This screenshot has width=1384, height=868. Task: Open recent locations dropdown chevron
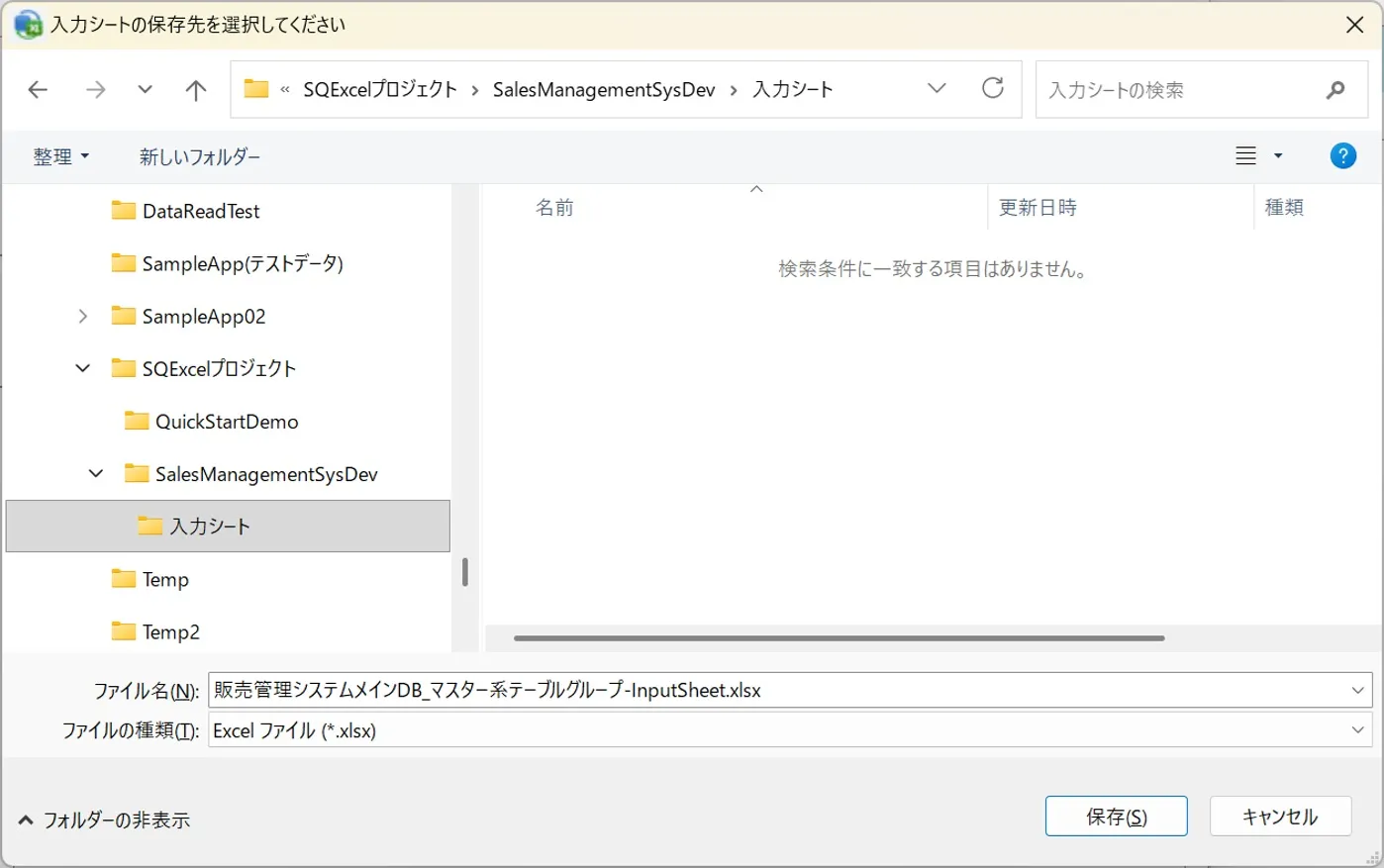145,90
